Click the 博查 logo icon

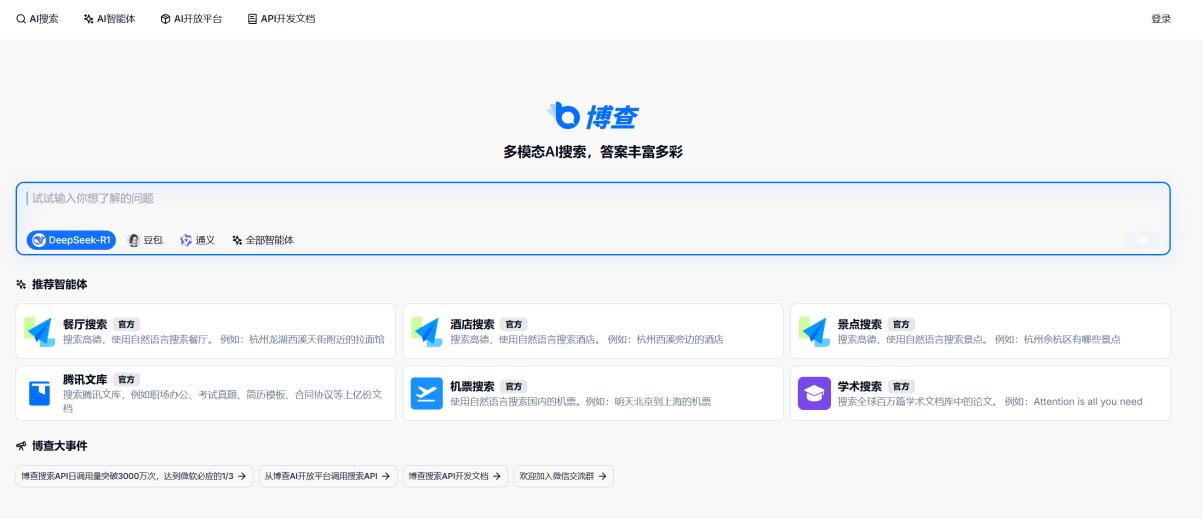coord(564,116)
